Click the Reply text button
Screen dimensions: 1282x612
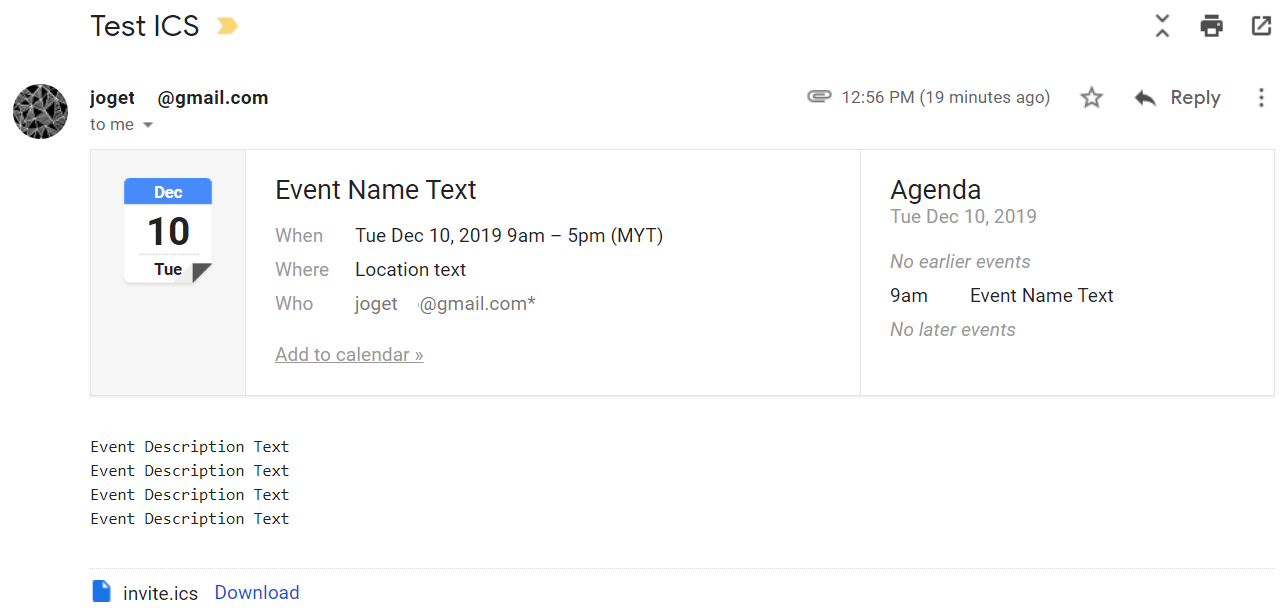tap(1195, 98)
